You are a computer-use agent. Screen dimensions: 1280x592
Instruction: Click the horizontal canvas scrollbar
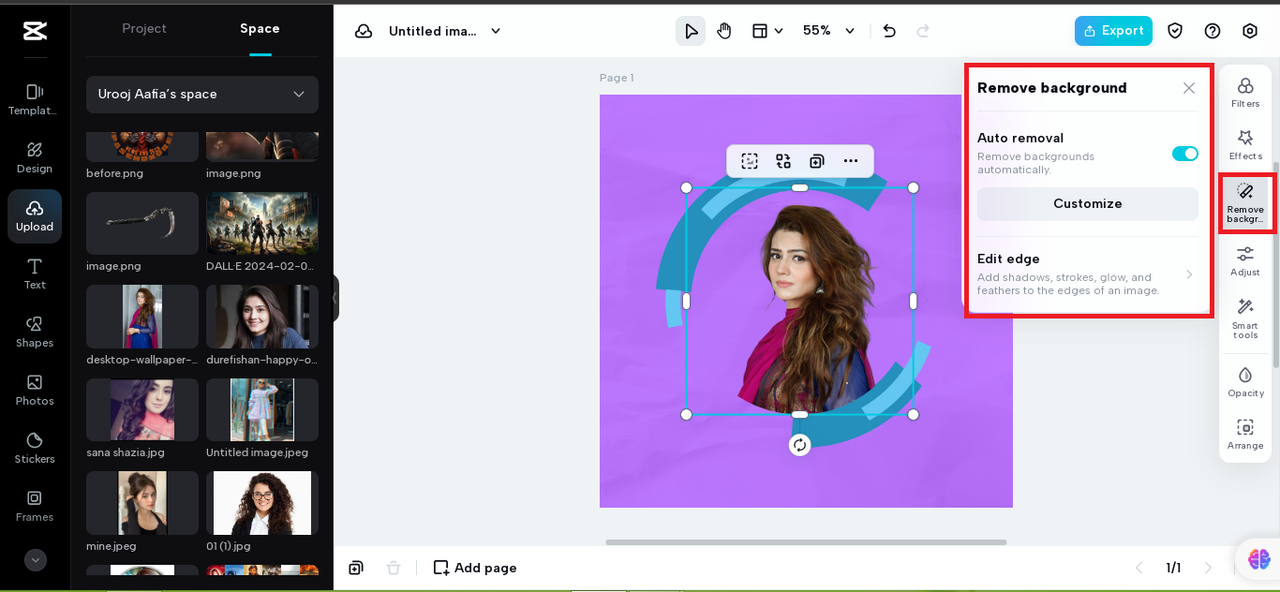click(805, 542)
